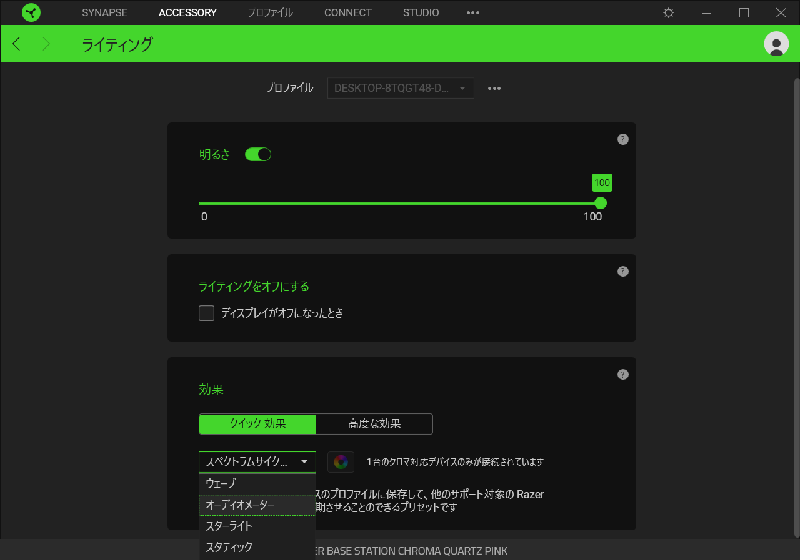Viewport: 800px width, 560px height.
Task: Maximize the Razer Synapse window
Action: 744,13
